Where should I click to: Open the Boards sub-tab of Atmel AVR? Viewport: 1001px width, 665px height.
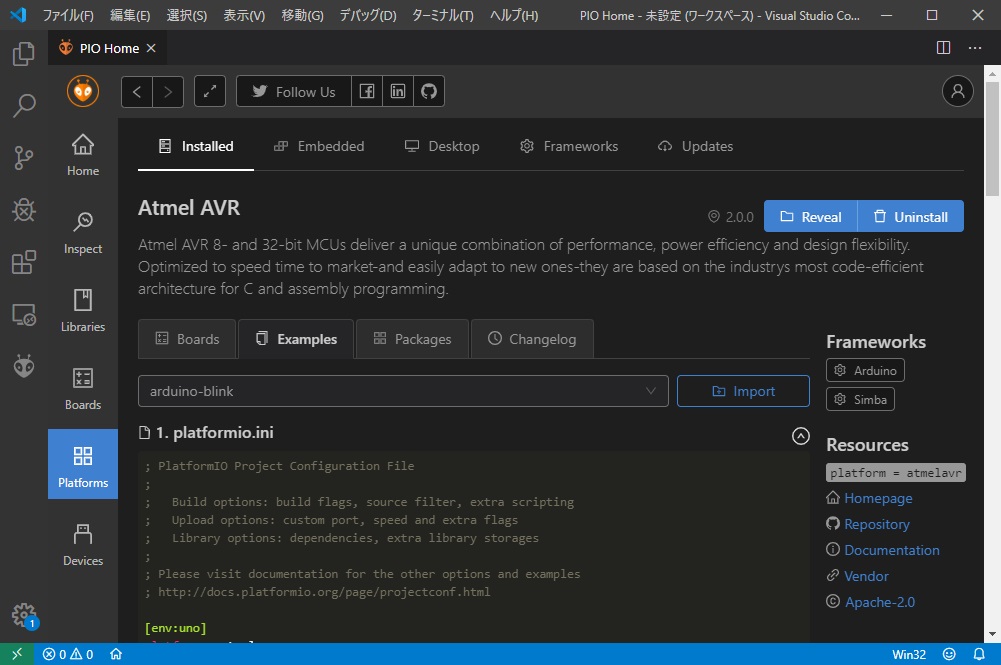(187, 339)
